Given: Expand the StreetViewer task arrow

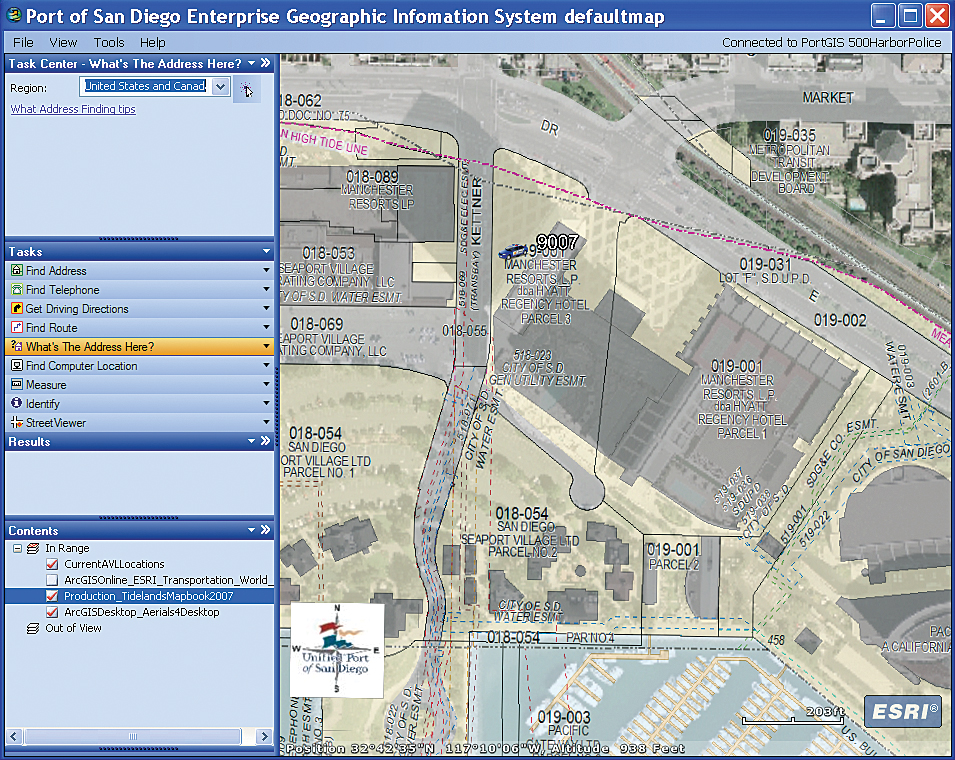Looking at the screenshot, I should [266, 422].
